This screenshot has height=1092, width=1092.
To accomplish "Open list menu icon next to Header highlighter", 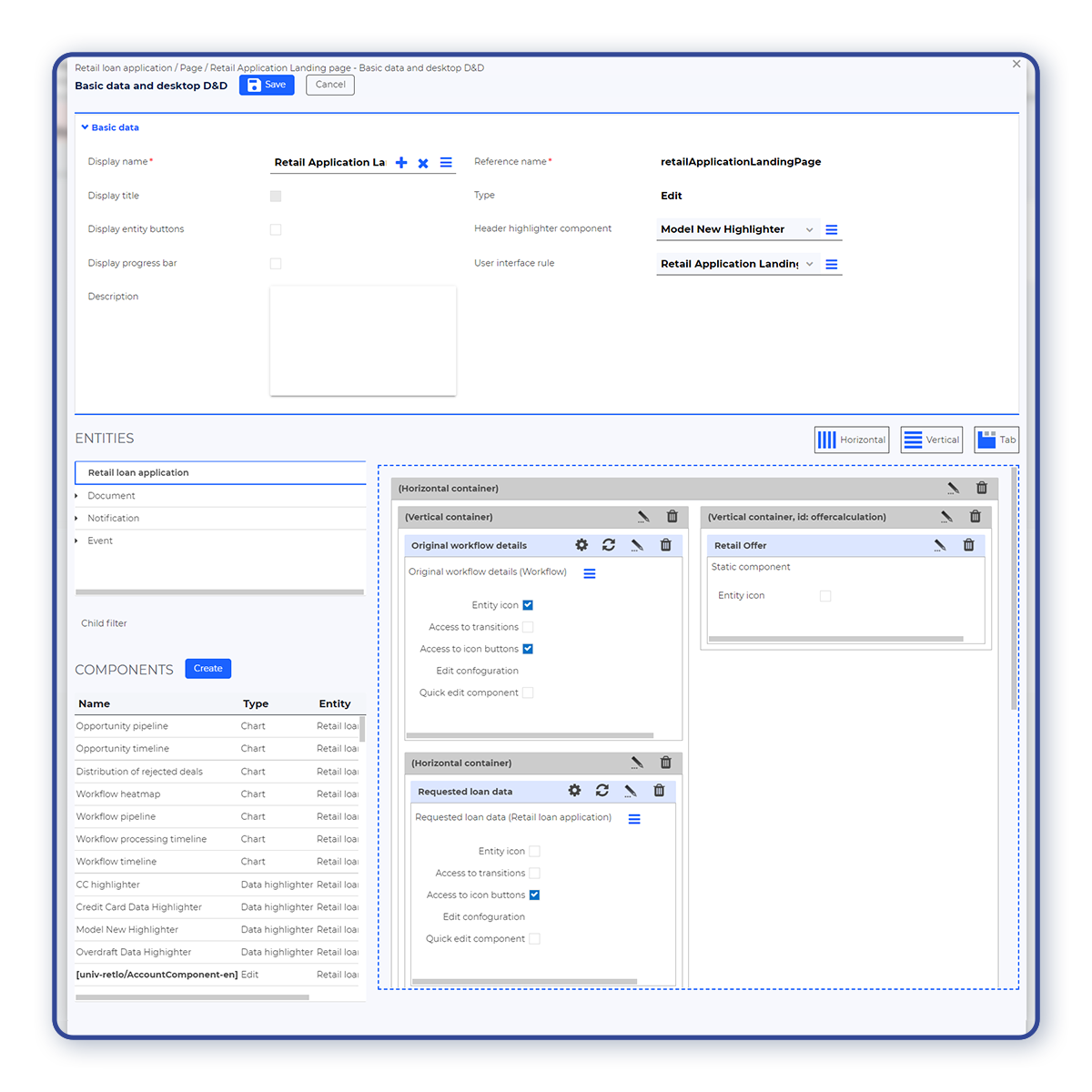I will click(831, 230).
